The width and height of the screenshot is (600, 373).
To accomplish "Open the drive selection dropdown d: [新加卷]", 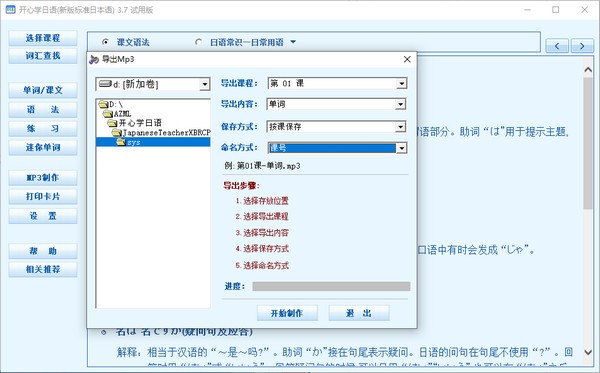I will [x=205, y=84].
